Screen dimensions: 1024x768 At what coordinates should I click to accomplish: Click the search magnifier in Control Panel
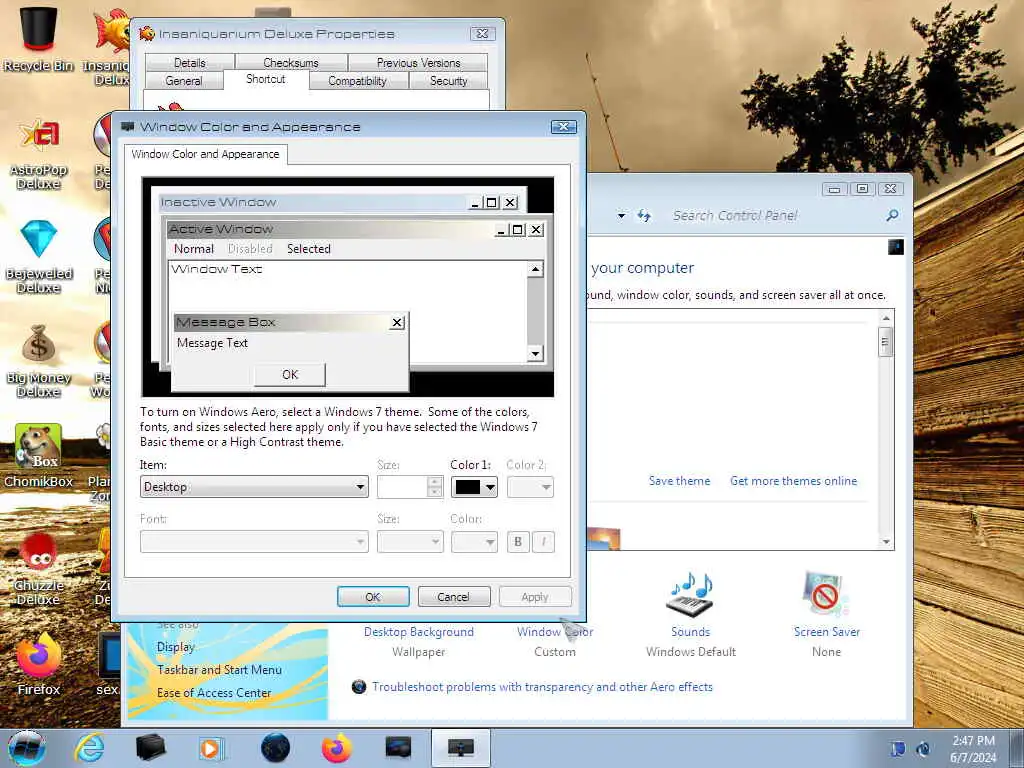point(892,215)
